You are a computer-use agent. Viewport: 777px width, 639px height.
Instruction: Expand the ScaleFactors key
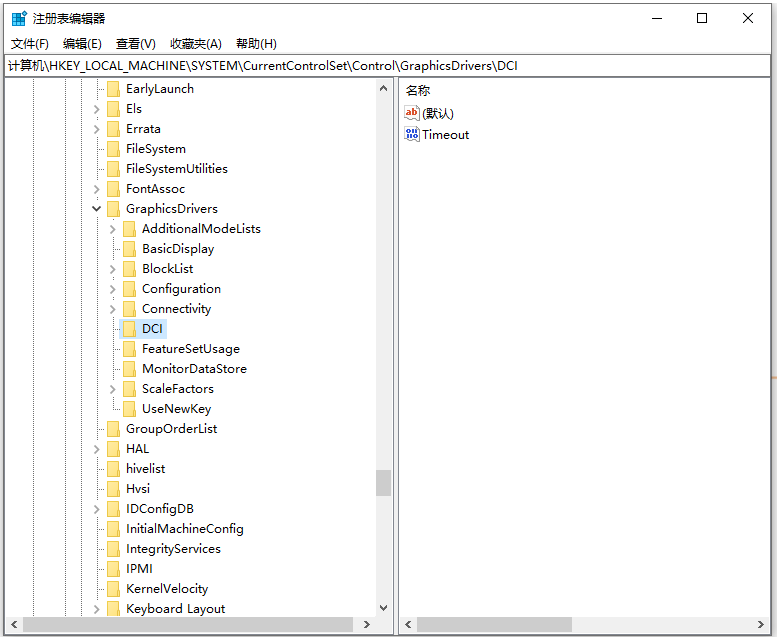coord(113,389)
